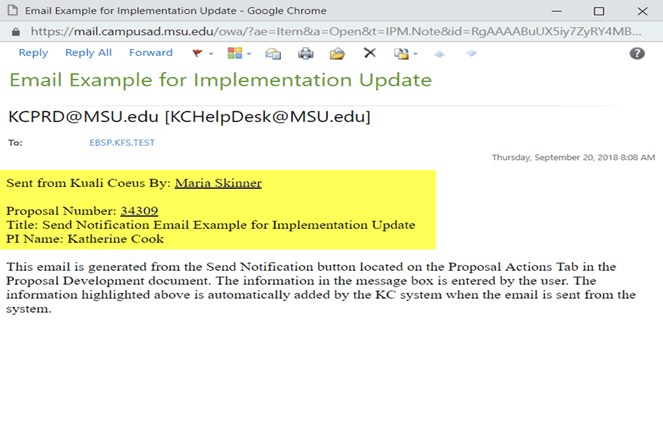The width and height of the screenshot is (663, 429).
Task: Click sender KCPRD@MSU.edu text
Action: coord(83,117)
